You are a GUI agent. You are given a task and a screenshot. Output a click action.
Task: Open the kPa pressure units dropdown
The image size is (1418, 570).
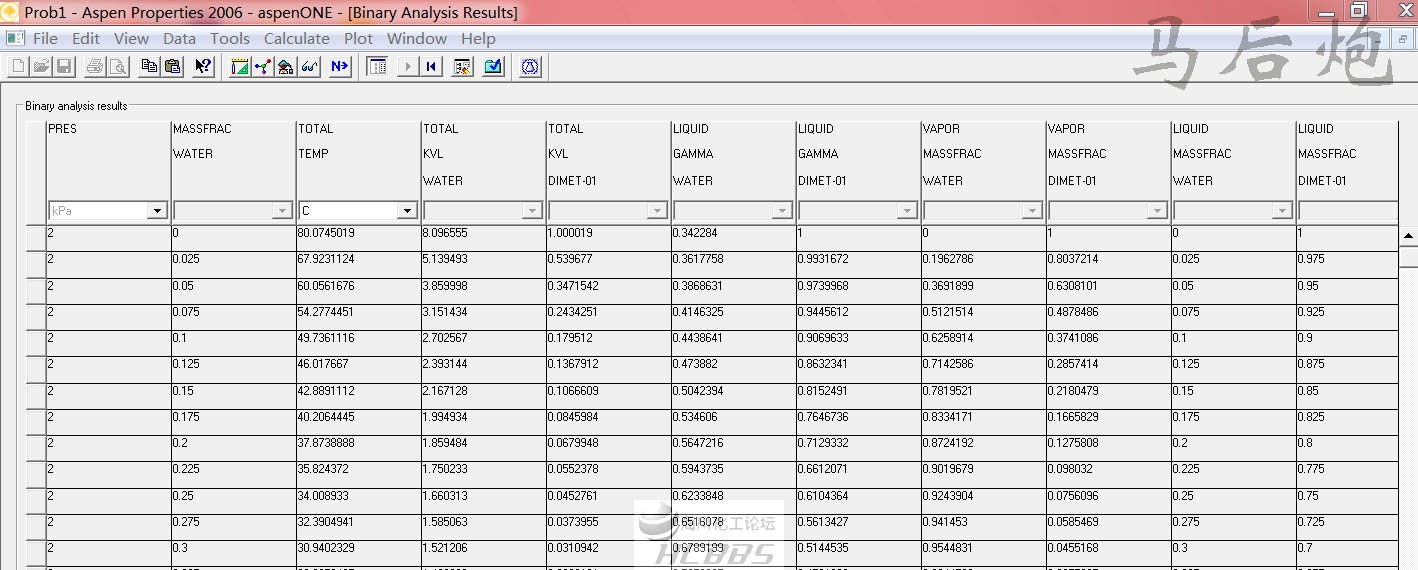156,211
